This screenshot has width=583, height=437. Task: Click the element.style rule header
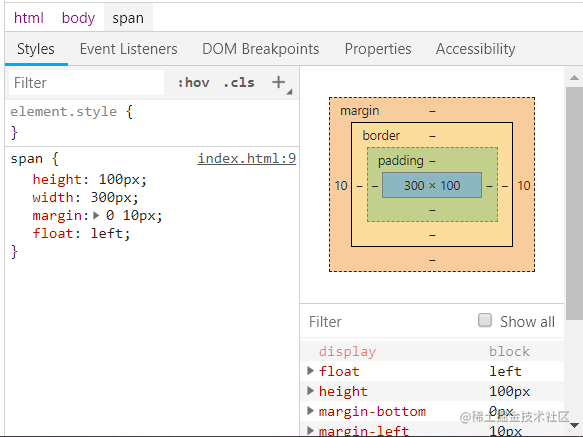click(64, 112)
